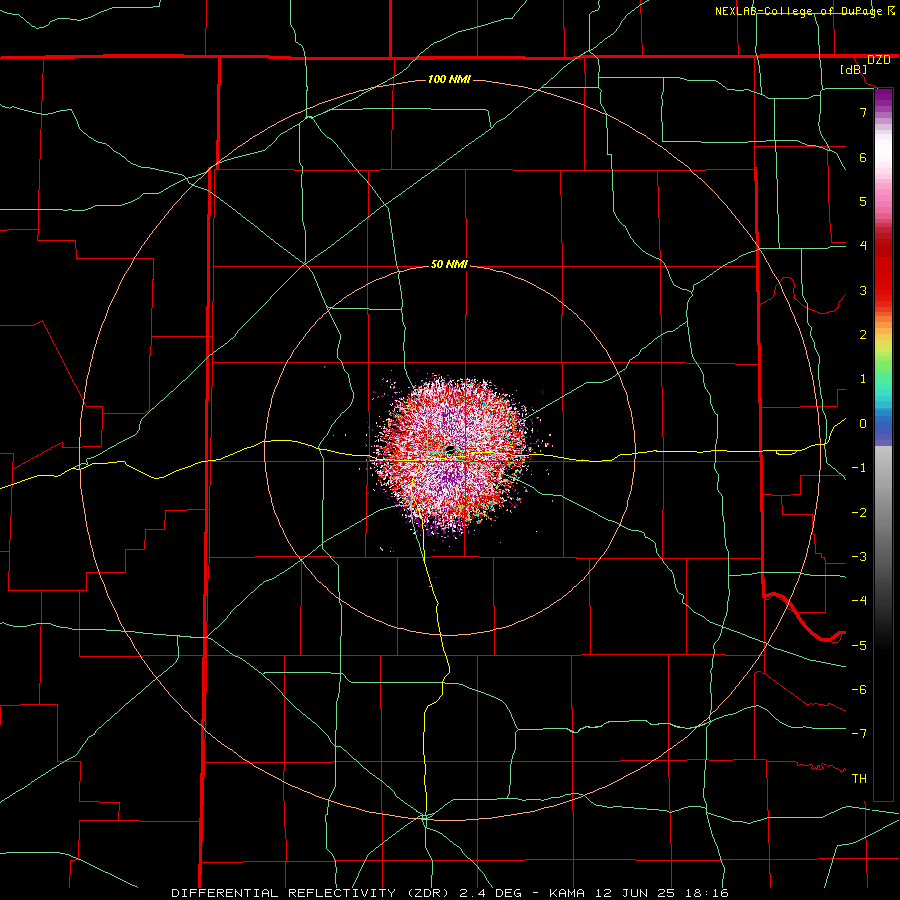The width and height of the screenshot is (900, 900).
Task: Click the -3 dB color scale label
Action: pos(859,557)
